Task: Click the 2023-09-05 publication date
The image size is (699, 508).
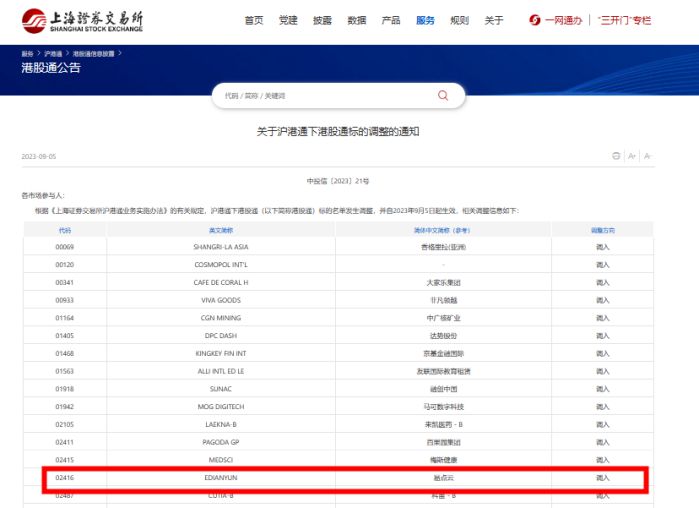Action: pos(39,156)
